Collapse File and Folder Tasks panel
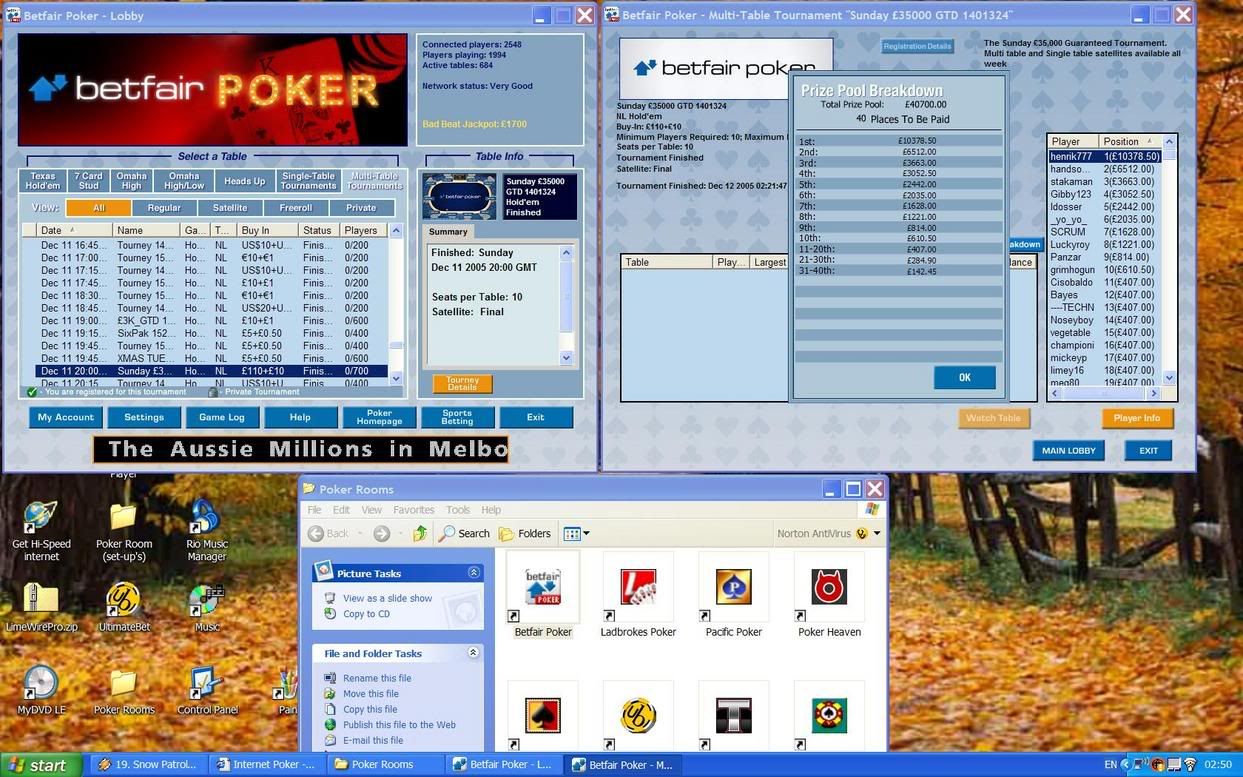This screenshot has height=777, width=1243. coord(473,653)
